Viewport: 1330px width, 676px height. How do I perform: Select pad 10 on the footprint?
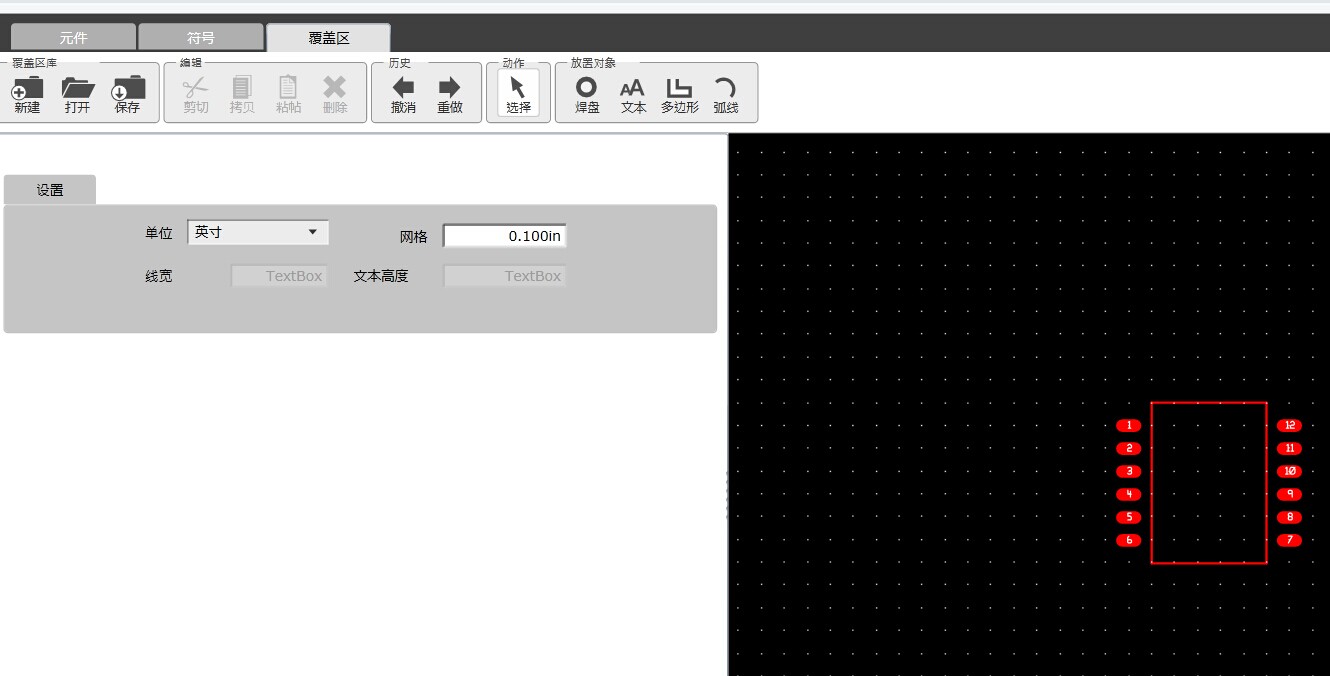(x=1290, y=472)
